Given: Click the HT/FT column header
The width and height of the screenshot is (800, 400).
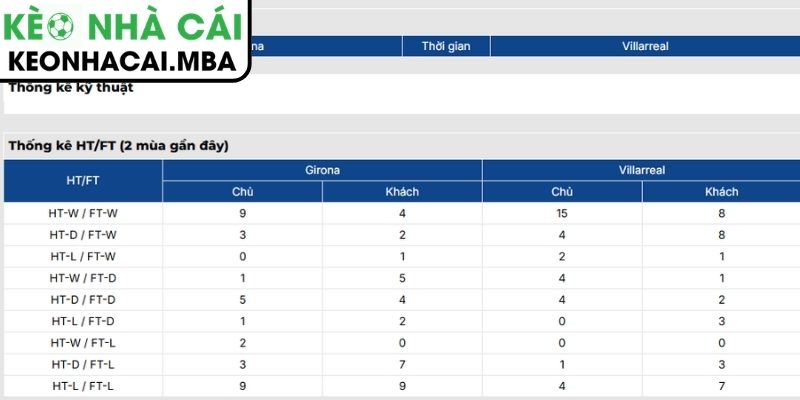Looking at the screenshot, I should point(83,180).
